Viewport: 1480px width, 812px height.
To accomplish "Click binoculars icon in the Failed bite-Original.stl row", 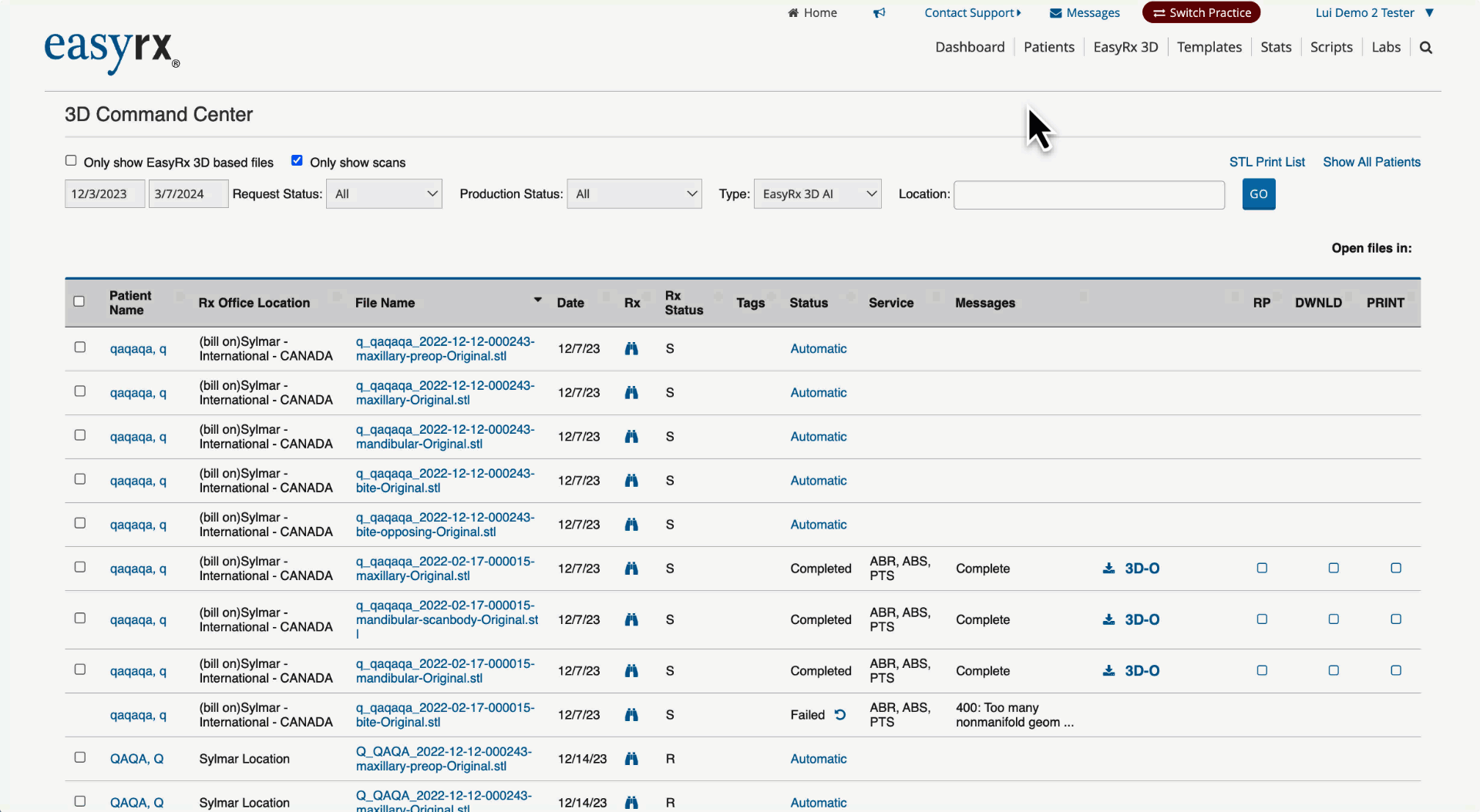I will [x=631, y=715].
